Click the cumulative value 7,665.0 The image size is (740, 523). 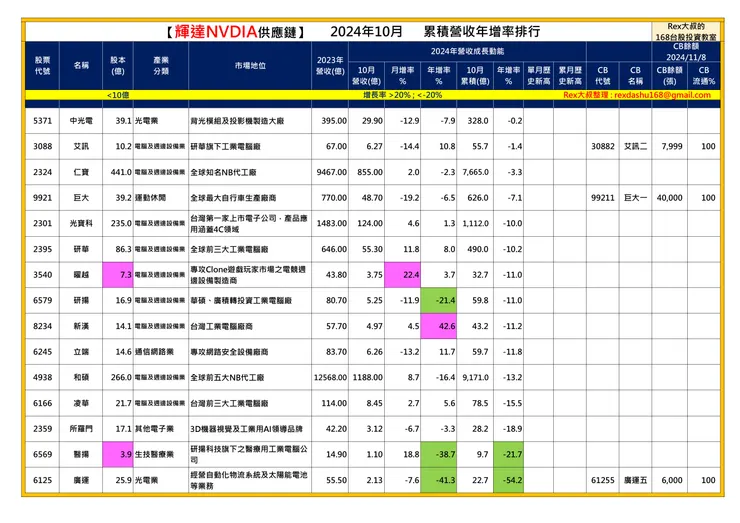[x=475, y=172]
